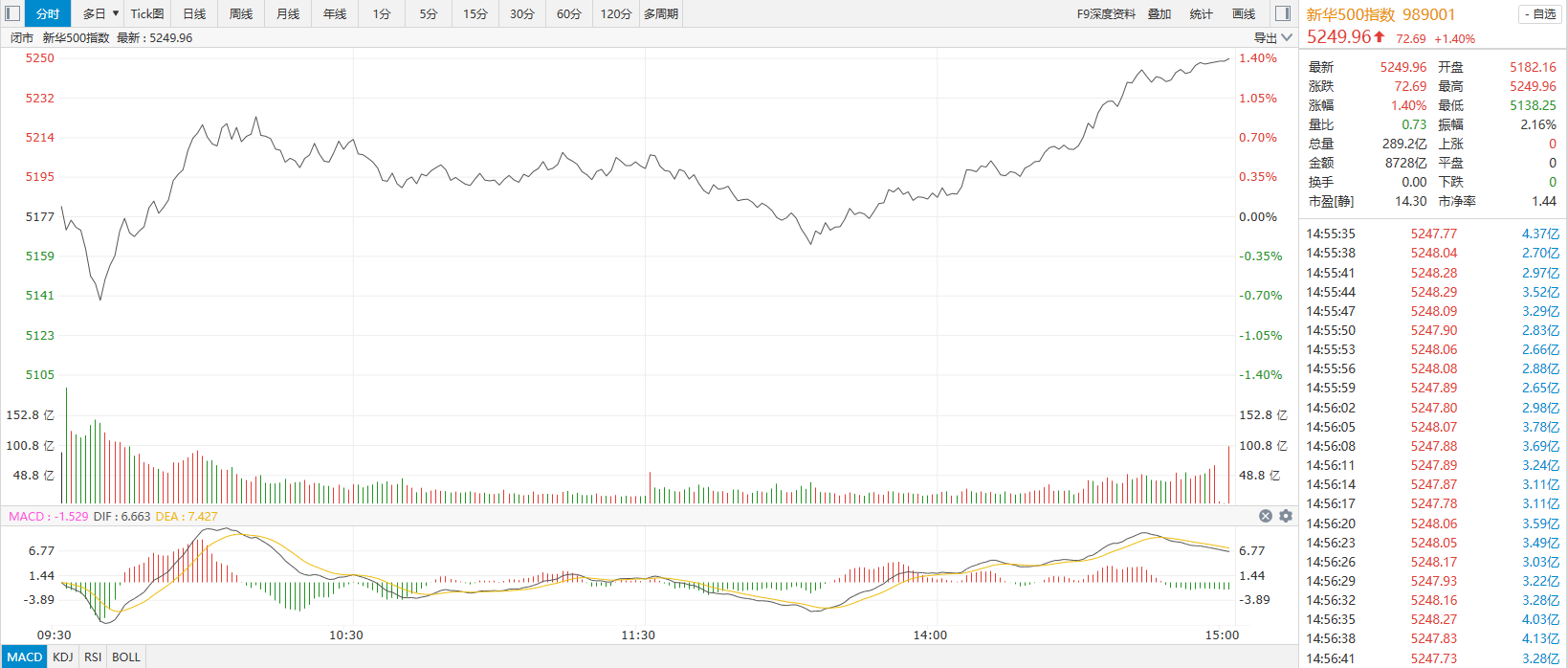Select the 月线 monthly chart

pyautogui.click(x=288, y=13)
